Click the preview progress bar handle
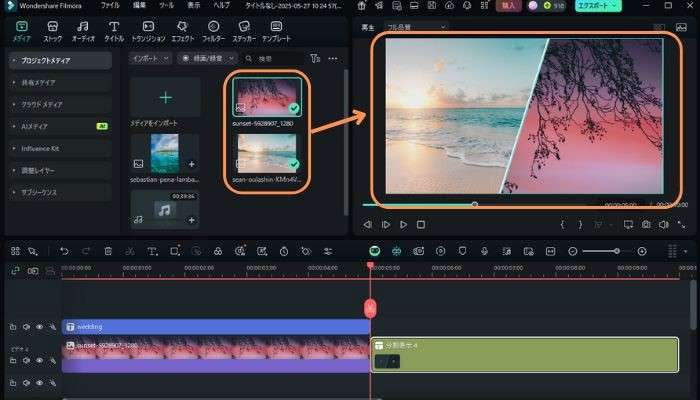This screenshot has height=400, width=700. 475,204
